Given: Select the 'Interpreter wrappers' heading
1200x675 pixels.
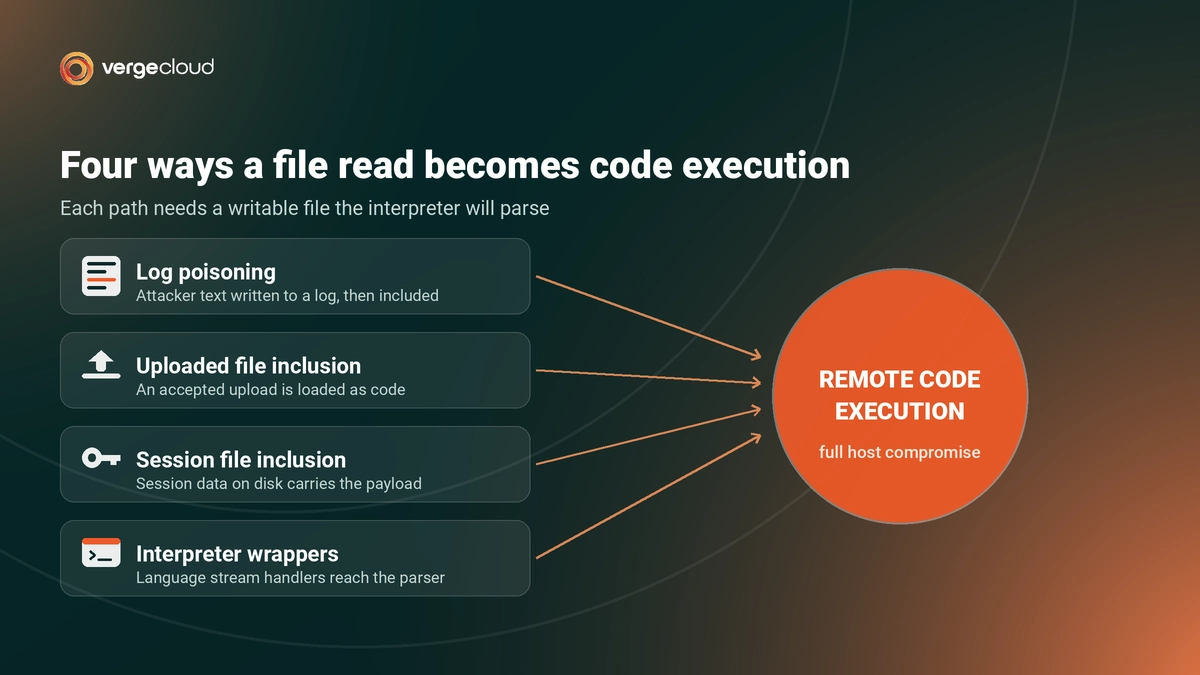Looking at the screenshot, I should [237, 554].
